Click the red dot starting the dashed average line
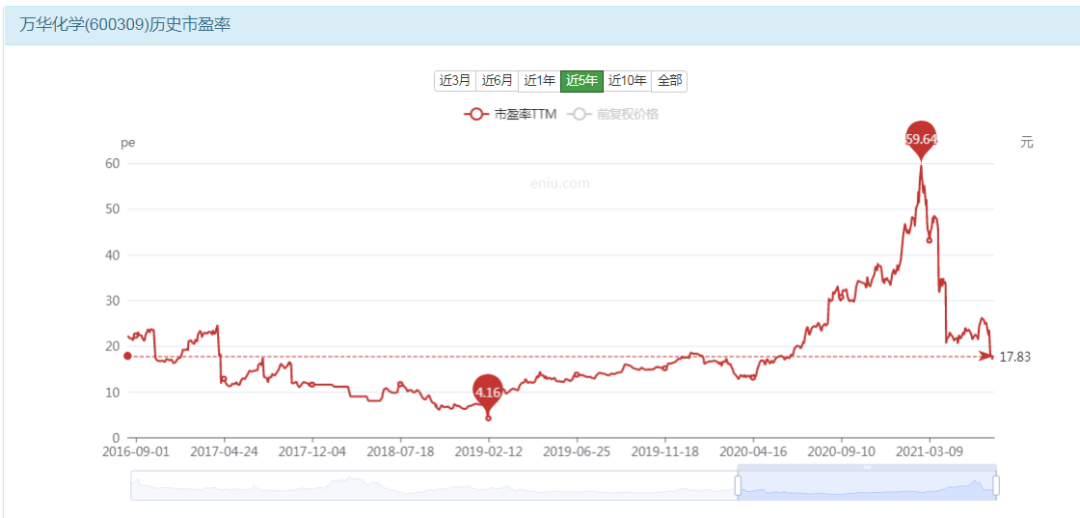The height and width of the screenshot is (518, 1080). point(127,356)
